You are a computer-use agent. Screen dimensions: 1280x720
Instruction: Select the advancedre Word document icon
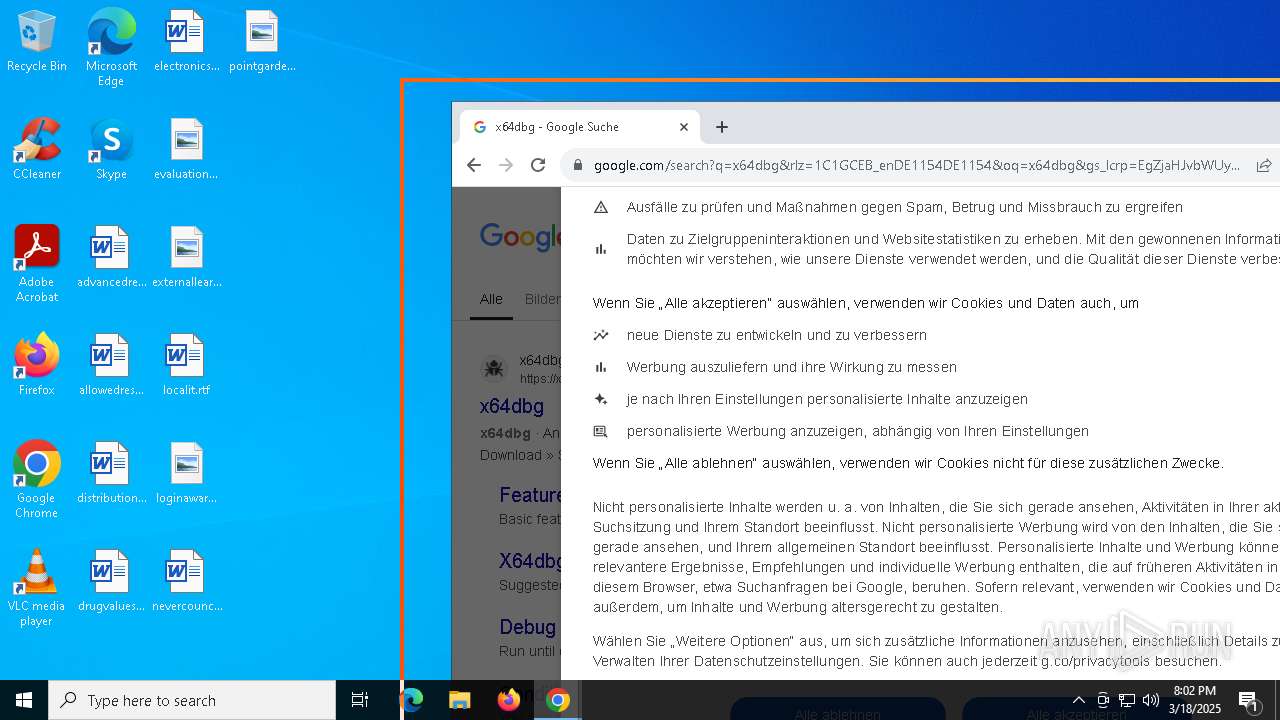point(111,258)
